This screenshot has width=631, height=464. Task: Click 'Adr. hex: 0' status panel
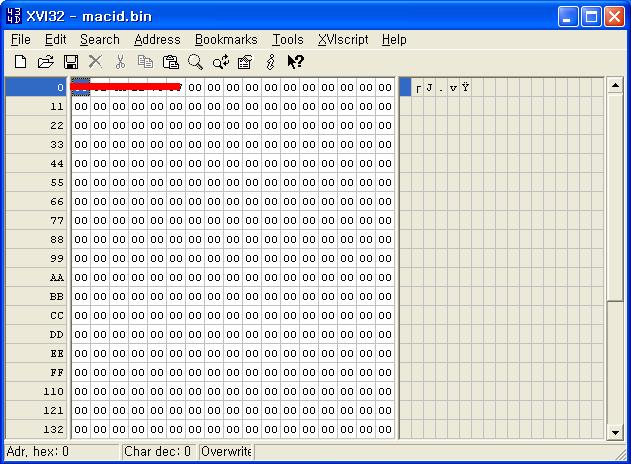(62, 452)
